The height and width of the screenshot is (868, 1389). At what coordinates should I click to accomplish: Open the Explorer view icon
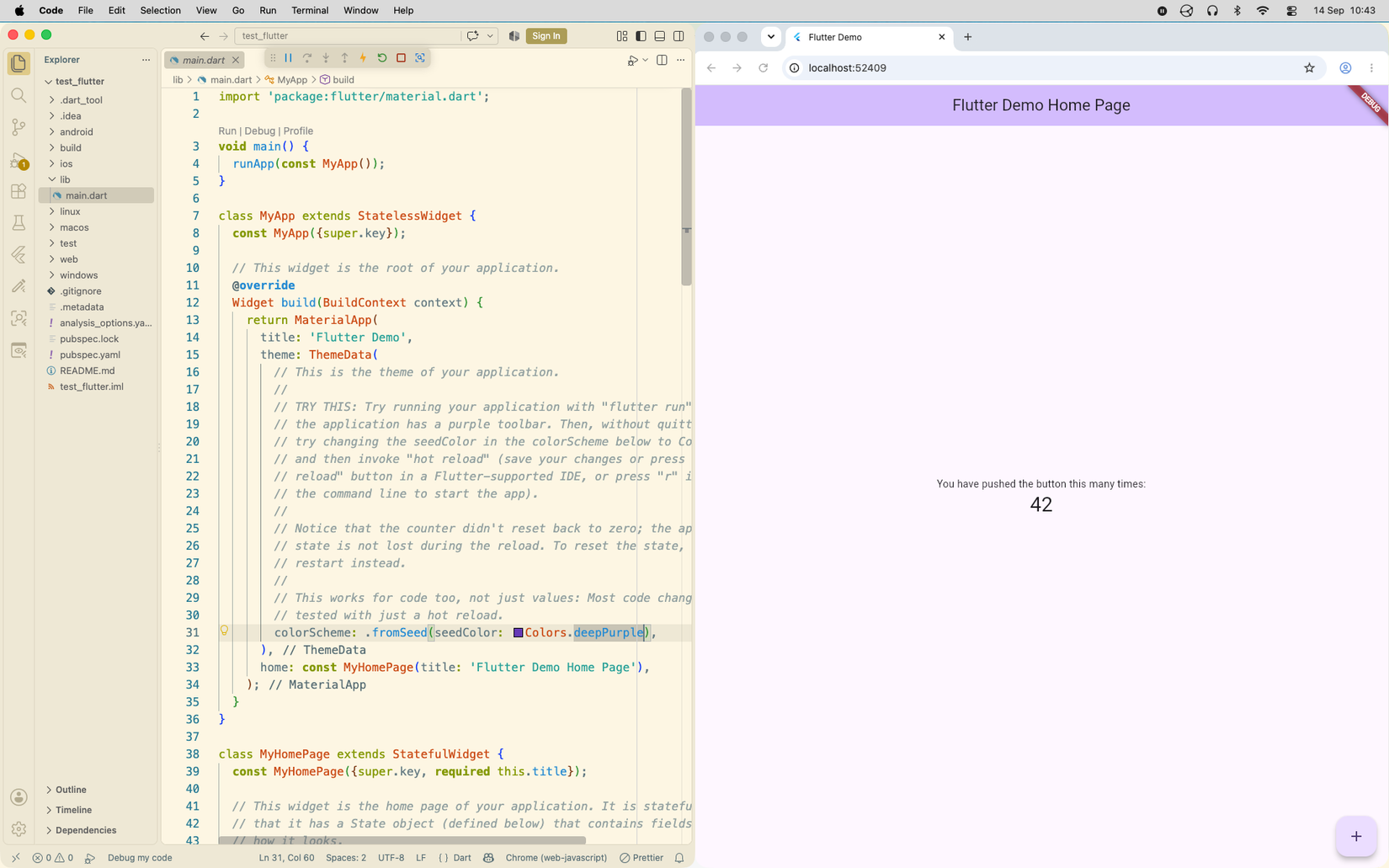coord(19,63)
